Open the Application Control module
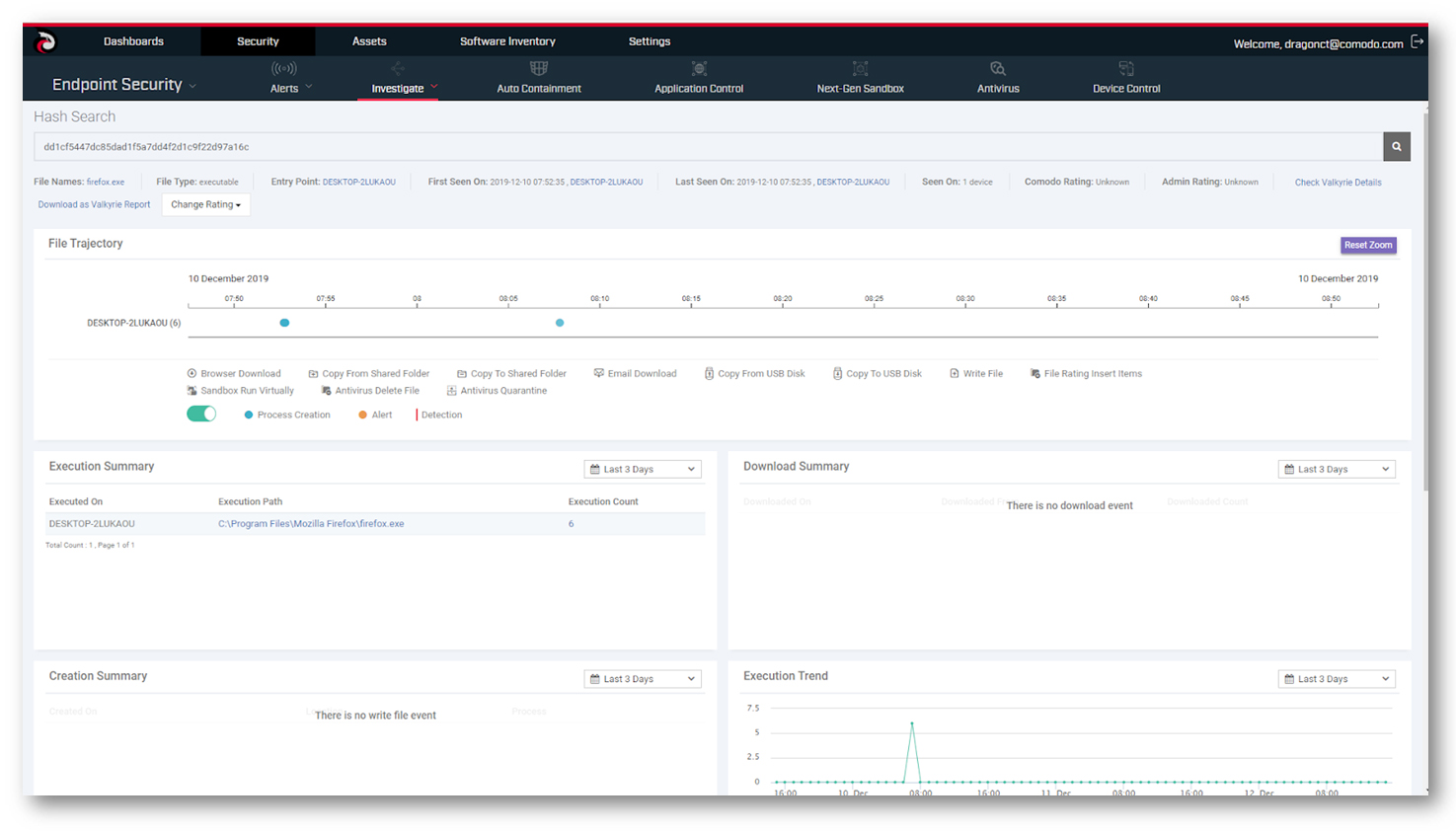 click(699, 79)
